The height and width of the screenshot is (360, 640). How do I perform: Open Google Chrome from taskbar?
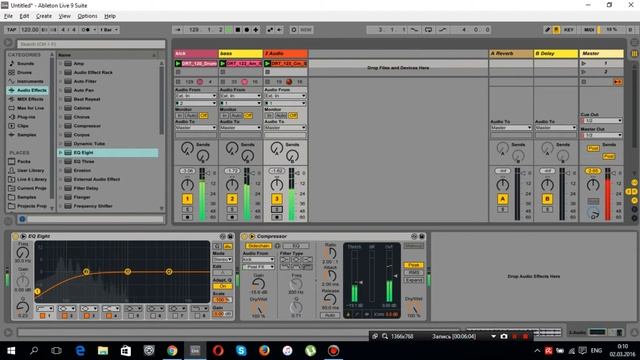pyautogui.click(x=172, y=351)
